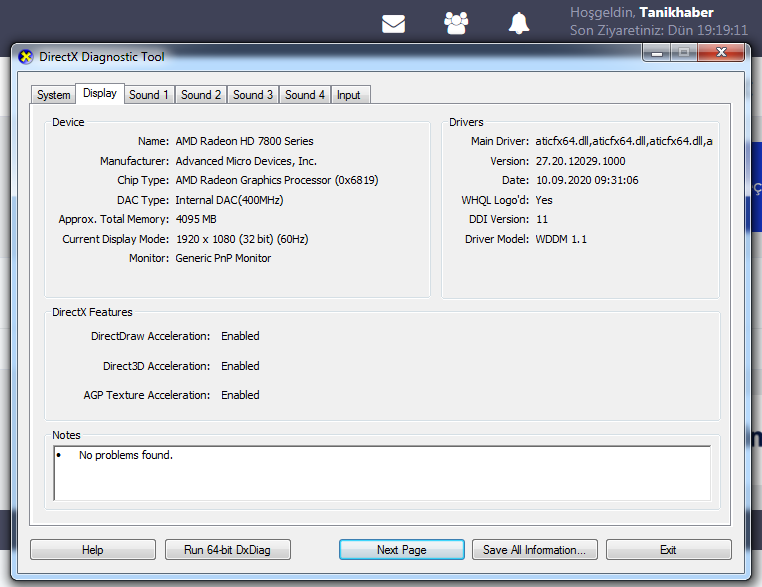Click the Direct3D Acceleration 'Enabled' value
This screenshot has width=762, height=587.
(240, 366)
